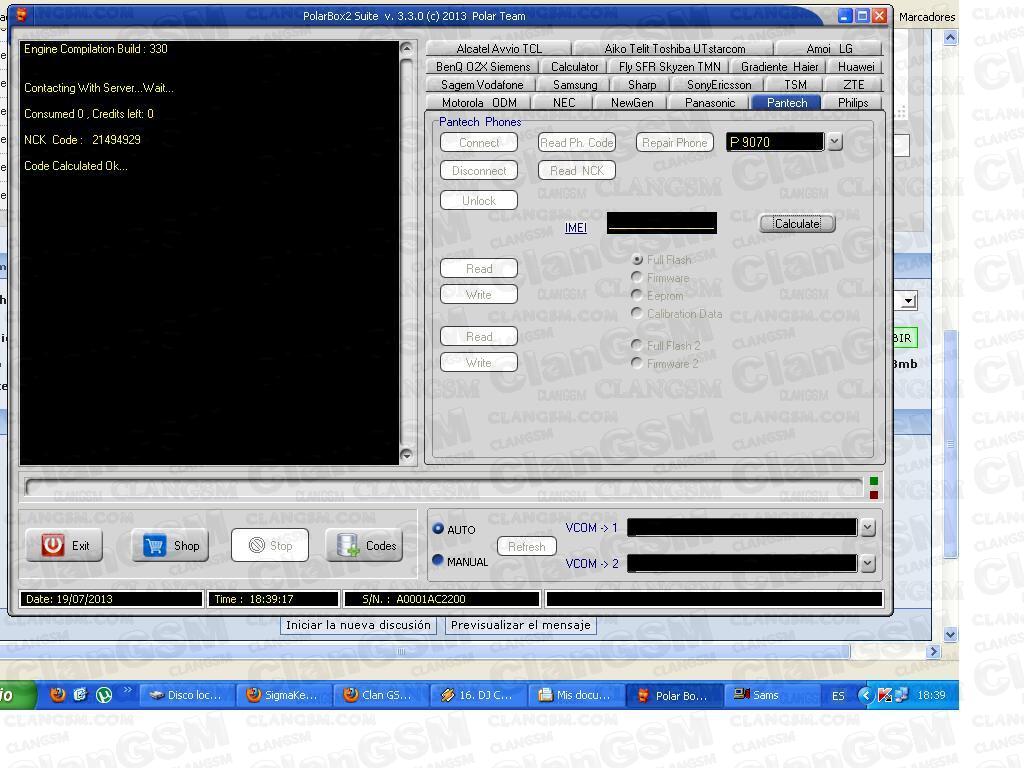1024x768 pixels.
Task: Select Firmware radio option
Action: click(637, 278)
